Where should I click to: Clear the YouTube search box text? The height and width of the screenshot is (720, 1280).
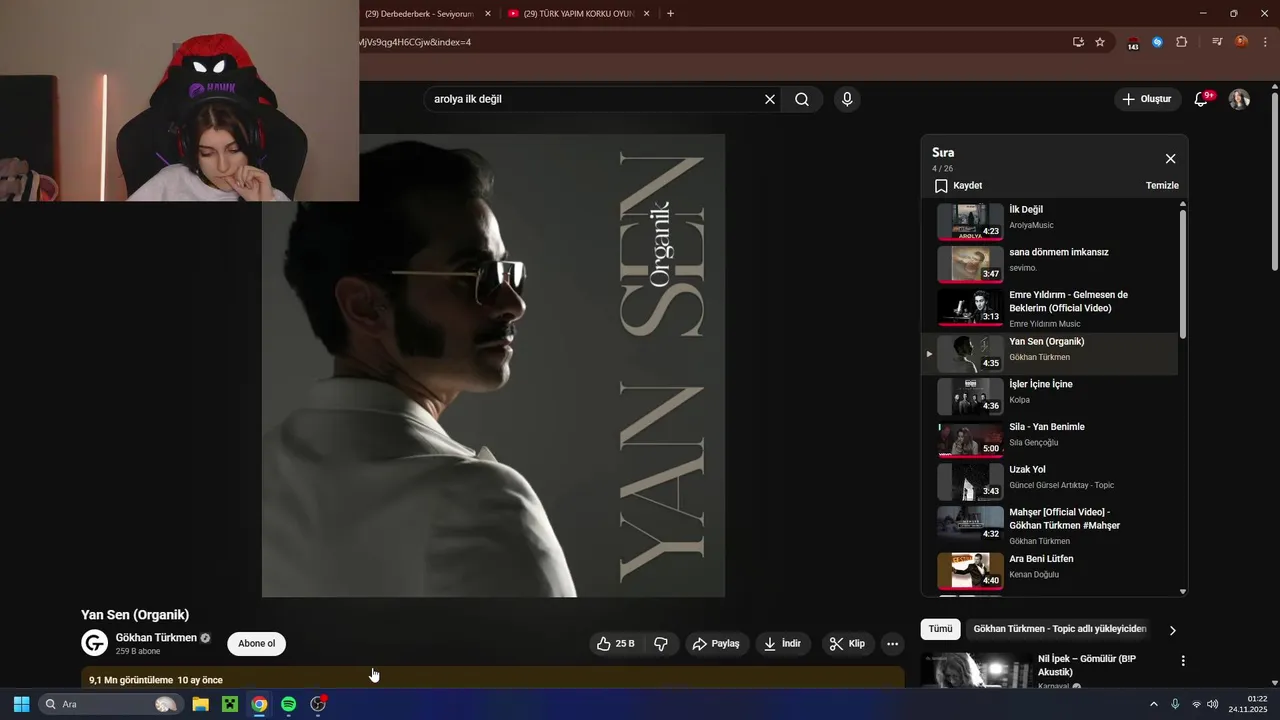click(x=770, y=99)
